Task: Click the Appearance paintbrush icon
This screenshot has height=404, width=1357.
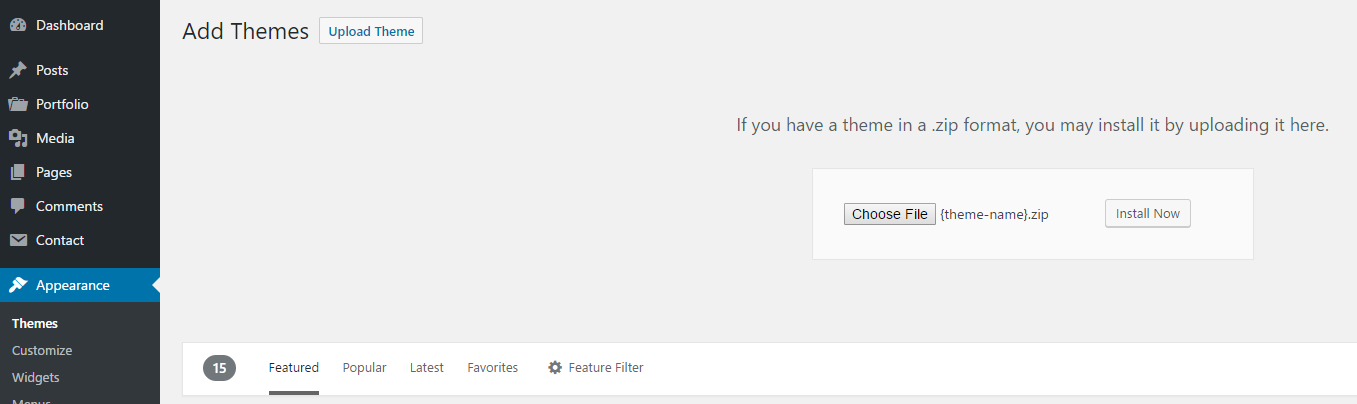Action: click(18, 285)
